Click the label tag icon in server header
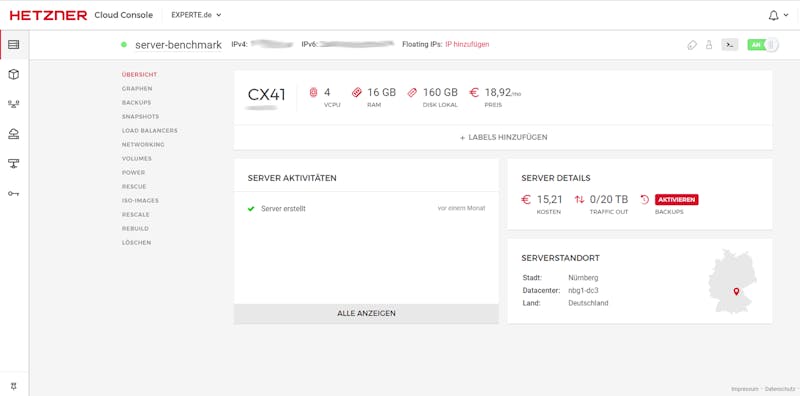The width and height of the screenshot is (800, 396). 692,45
